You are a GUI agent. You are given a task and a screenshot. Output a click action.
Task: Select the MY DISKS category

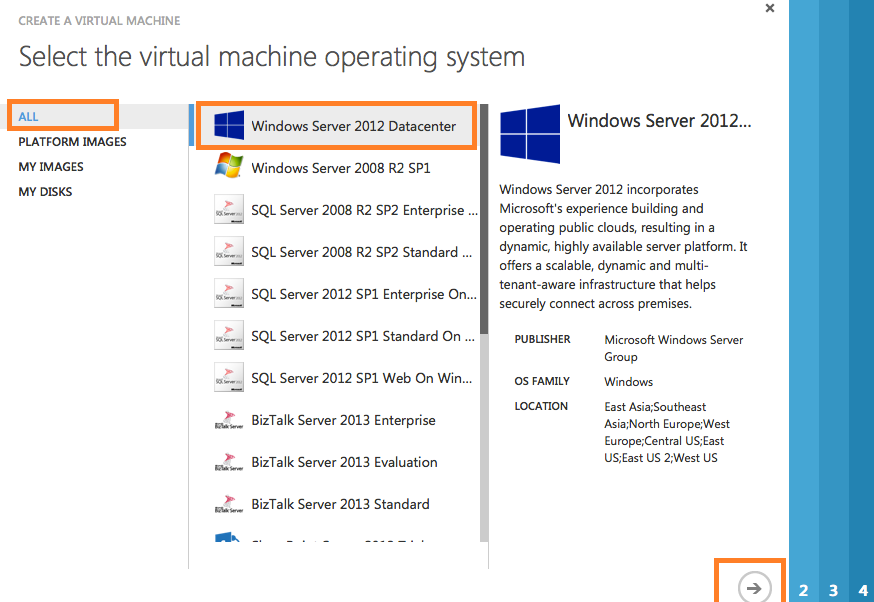[x=45, y=192]
